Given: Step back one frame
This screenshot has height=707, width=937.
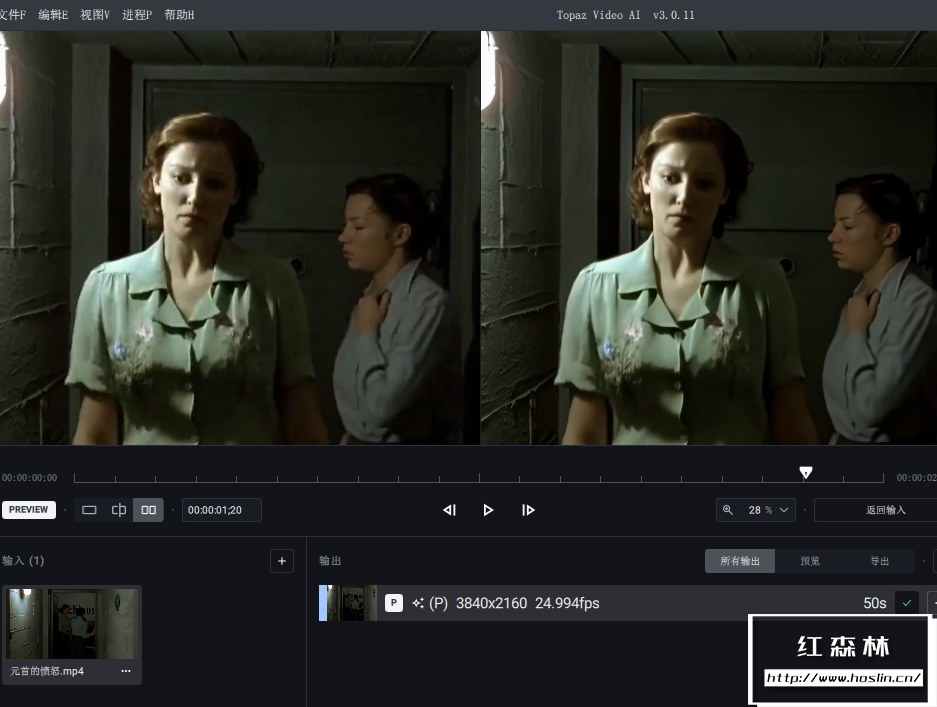Looking at the screenshot, I should click(449, 510).
